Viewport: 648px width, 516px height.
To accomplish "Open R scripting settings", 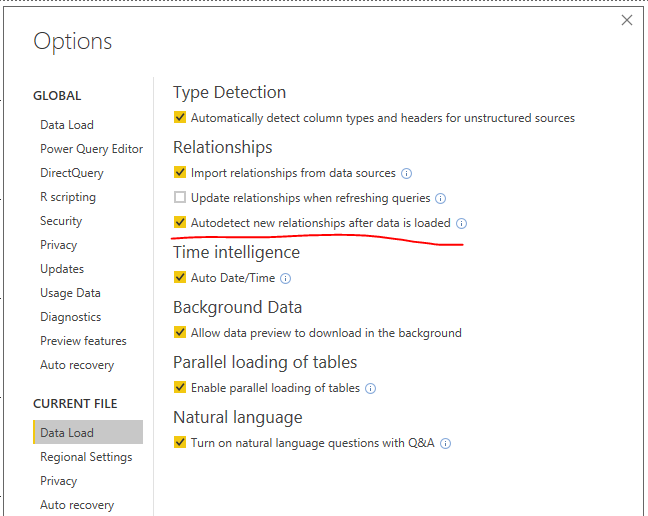I will tap(68, 197).
